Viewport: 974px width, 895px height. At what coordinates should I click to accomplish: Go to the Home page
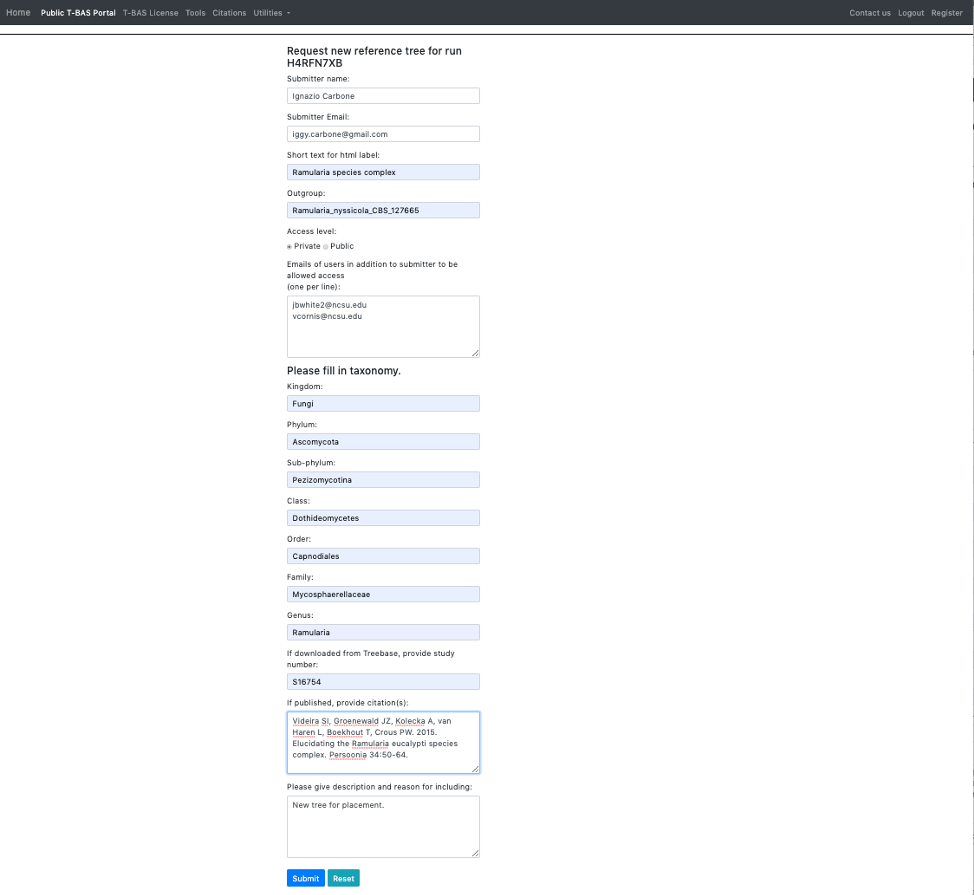pos(18,12)
